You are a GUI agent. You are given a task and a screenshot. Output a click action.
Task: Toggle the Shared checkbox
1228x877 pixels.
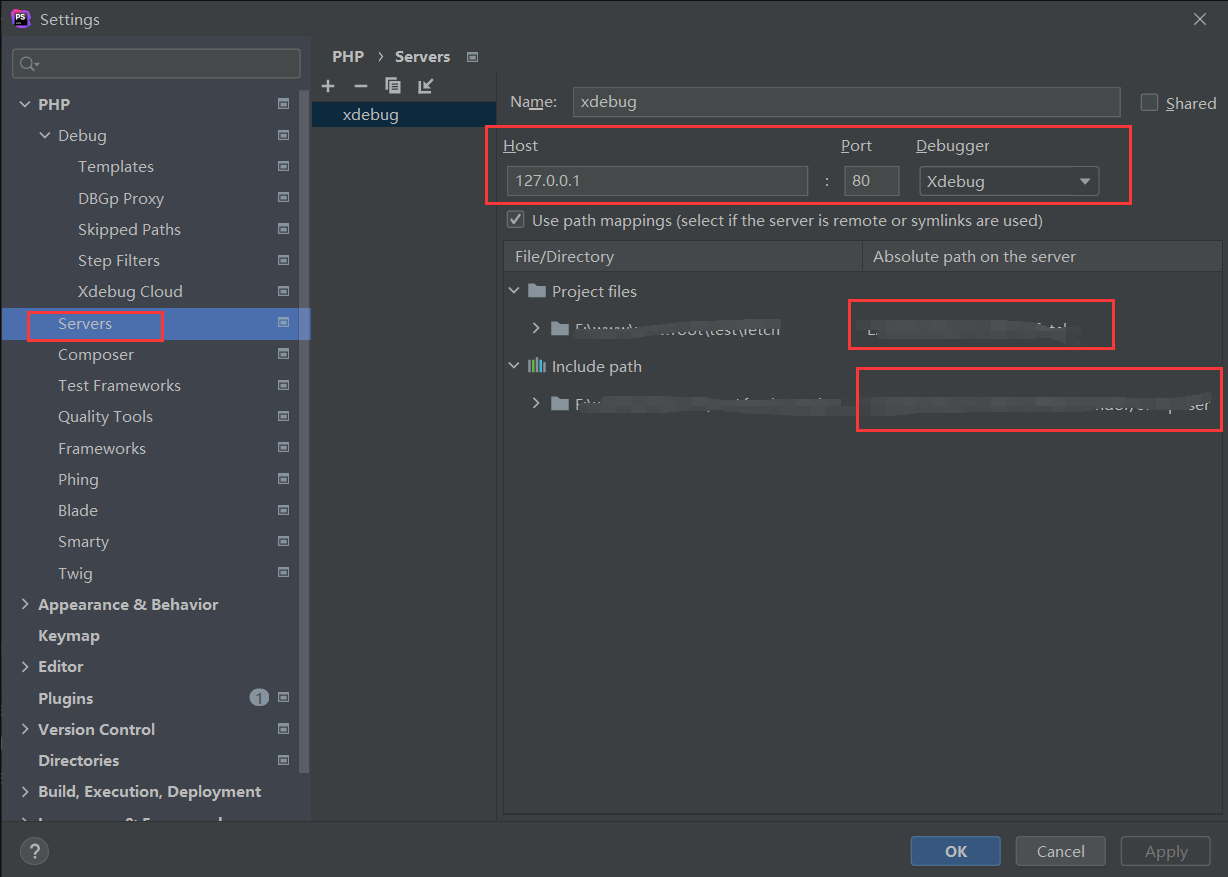point(1150,102)
